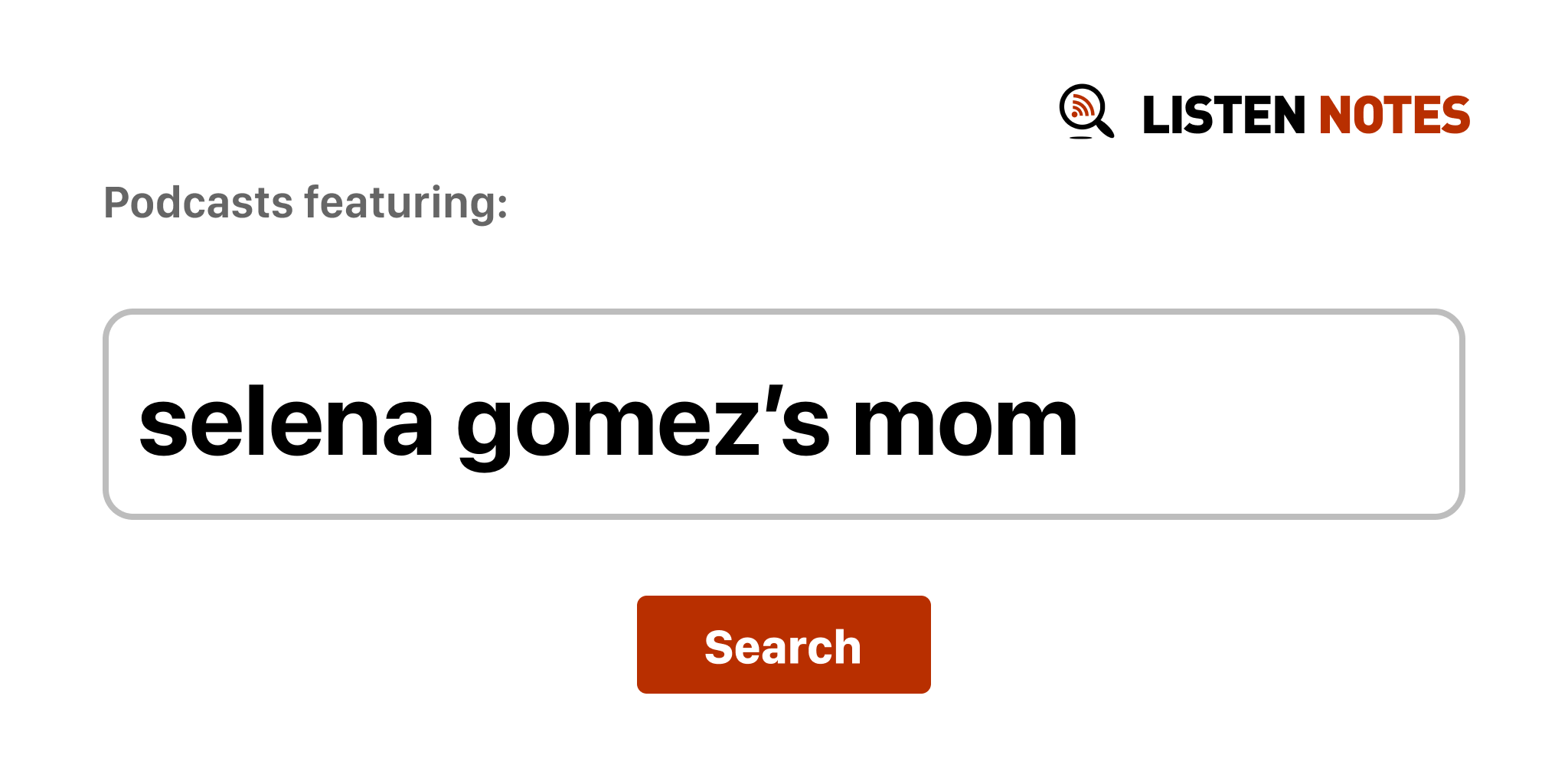Image resolution: width=1568 pixels, height=784 pixels.
Task: Click the red NOTES wordmark
Action: pos(1394,116)
